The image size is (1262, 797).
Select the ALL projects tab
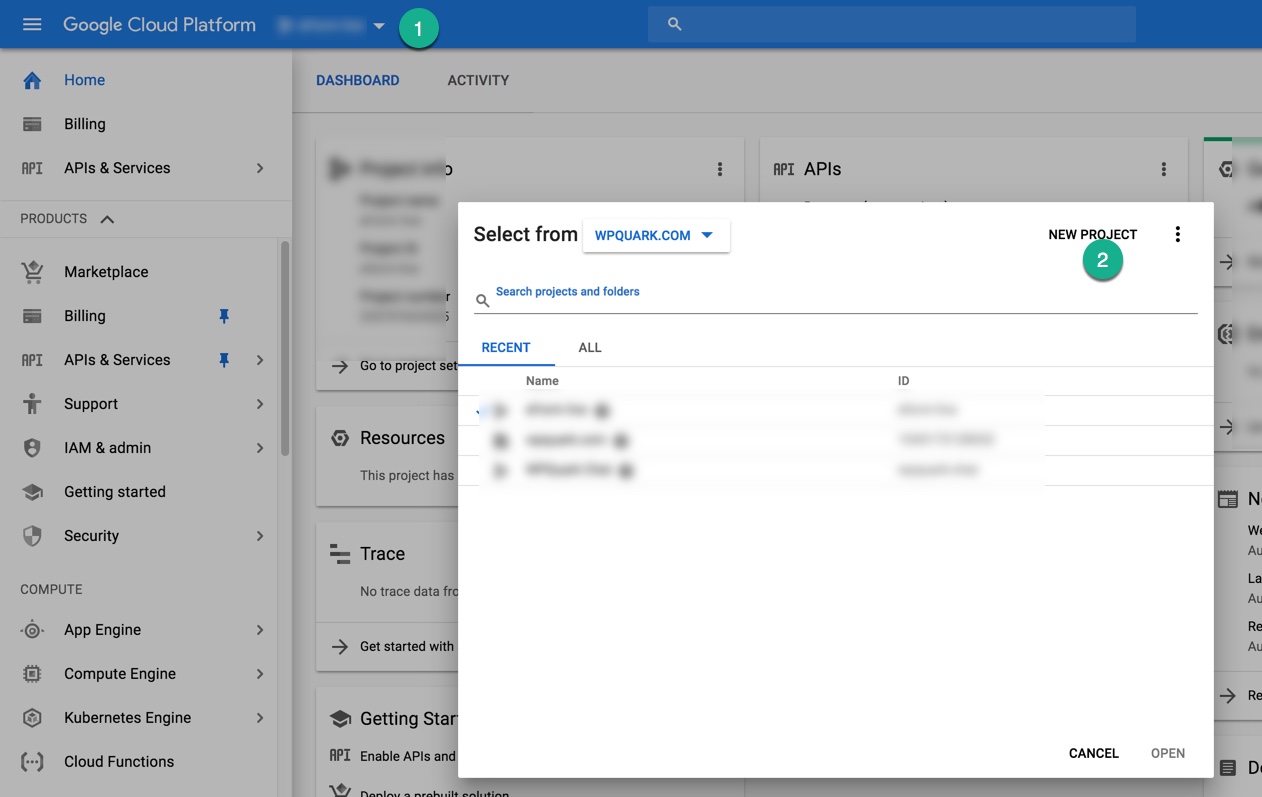(x=590, y=347)
